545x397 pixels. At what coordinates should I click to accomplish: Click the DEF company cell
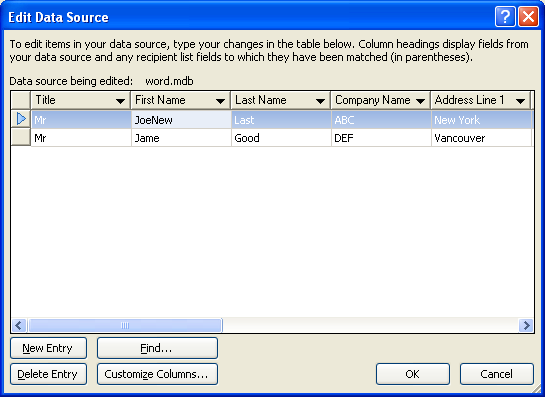click(381, 138)
